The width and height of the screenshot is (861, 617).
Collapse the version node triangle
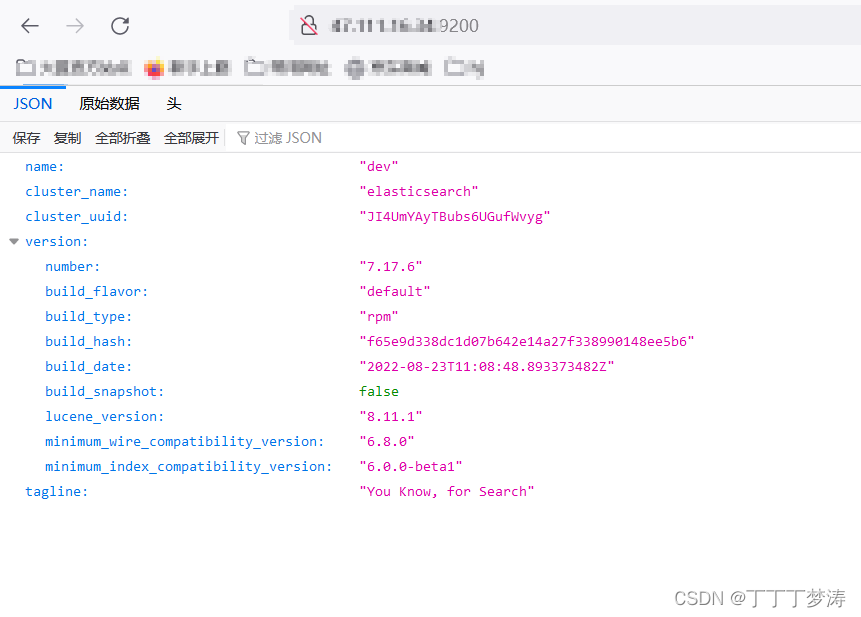[x=14, y=241]
